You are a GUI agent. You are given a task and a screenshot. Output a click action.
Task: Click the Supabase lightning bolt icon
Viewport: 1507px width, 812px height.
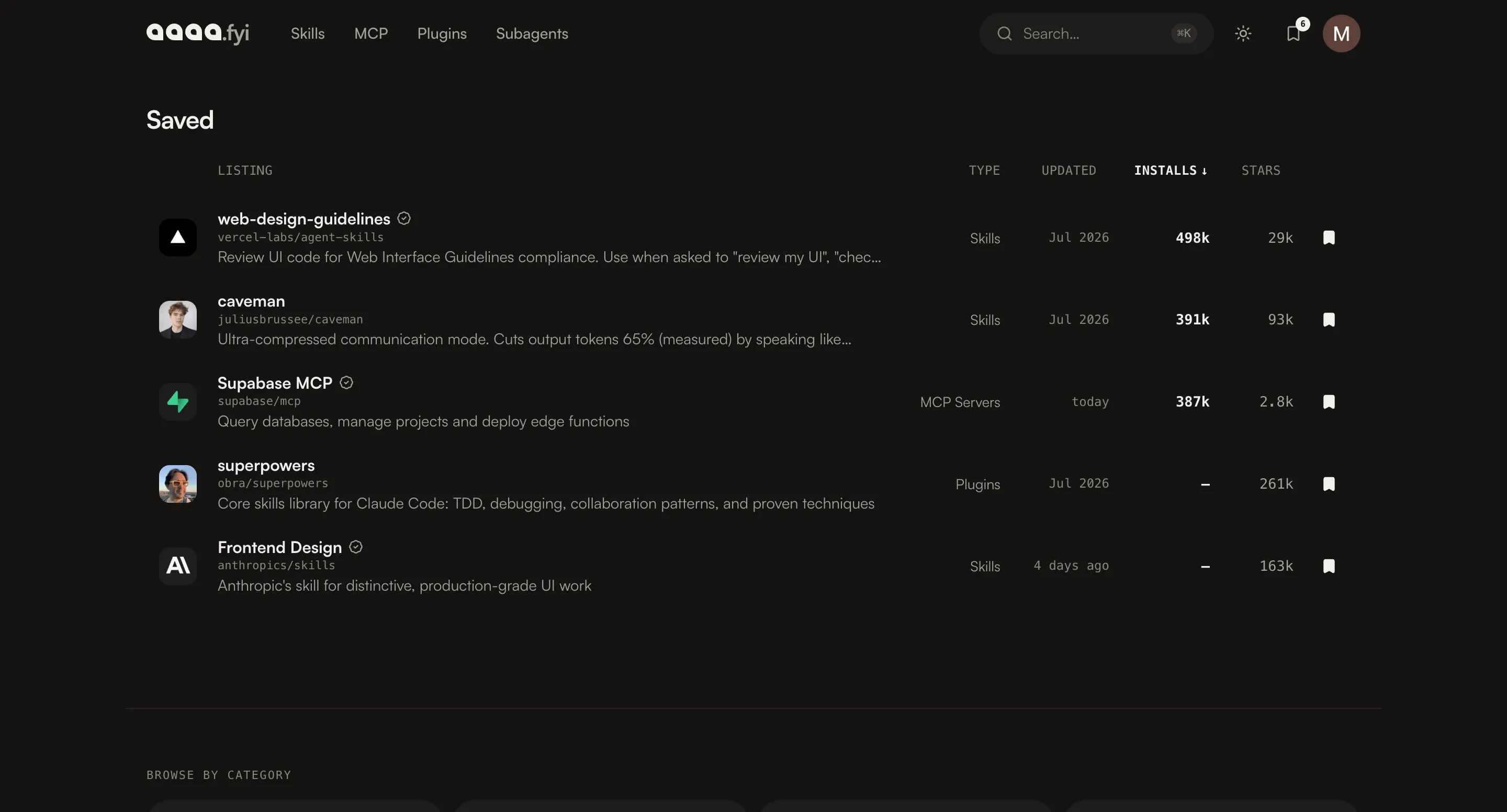[x=178, y=402]
